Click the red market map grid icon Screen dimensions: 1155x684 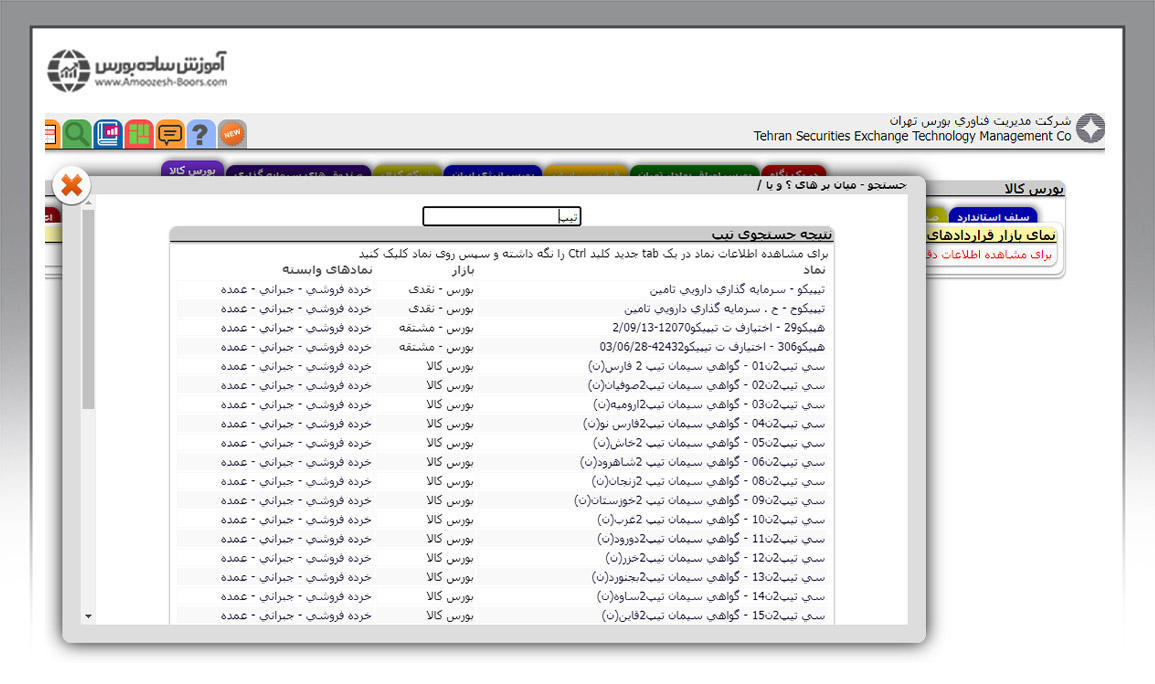[139, 134]
